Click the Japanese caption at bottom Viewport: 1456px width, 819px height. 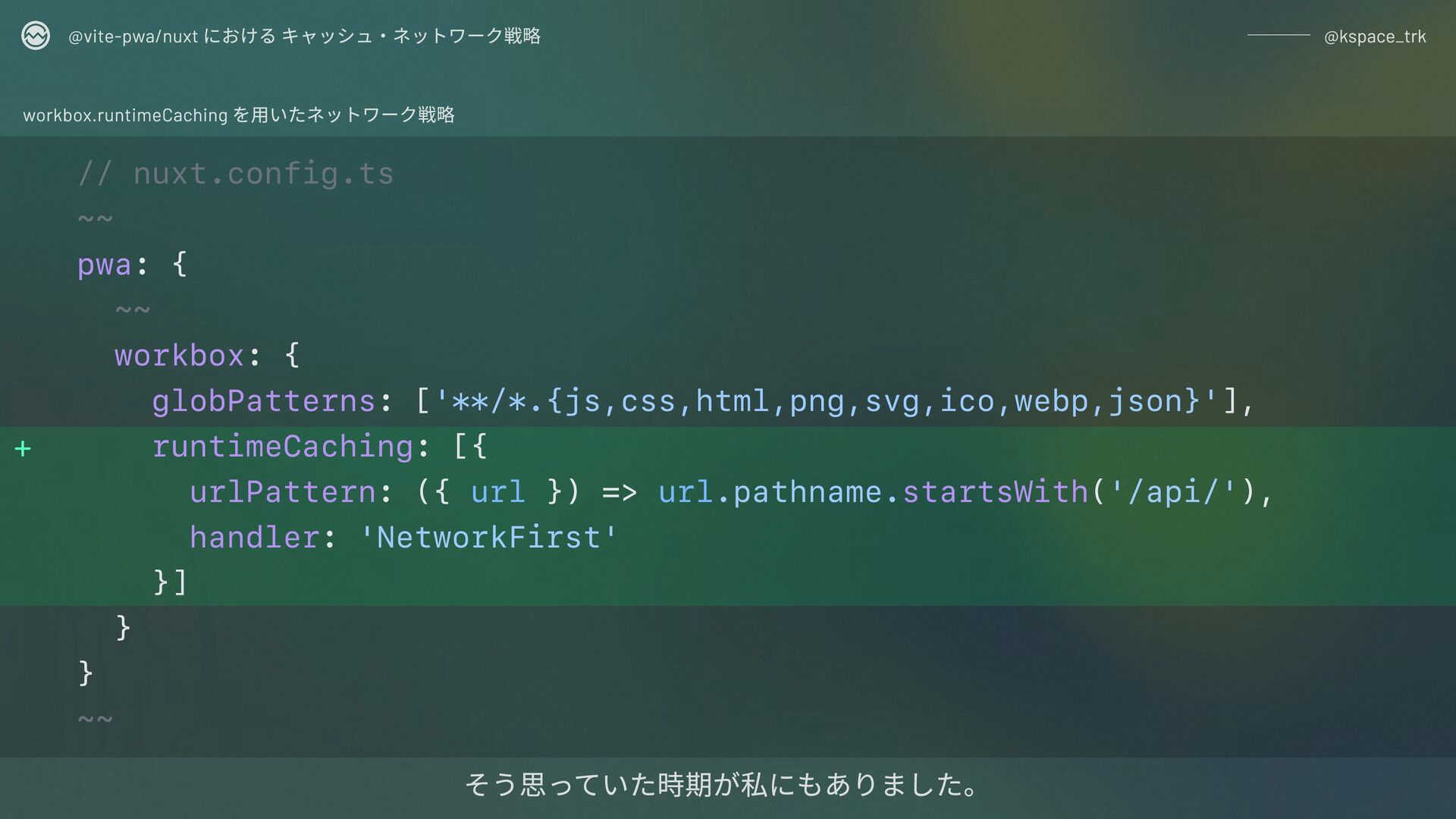721,784
